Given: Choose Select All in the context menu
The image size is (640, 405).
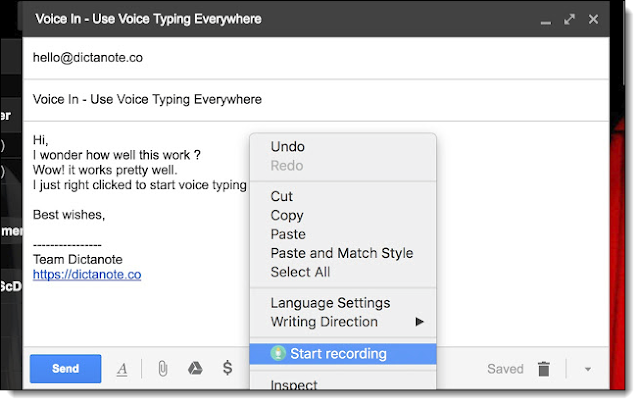Looking at the screenshot, I should pos(300,272).
